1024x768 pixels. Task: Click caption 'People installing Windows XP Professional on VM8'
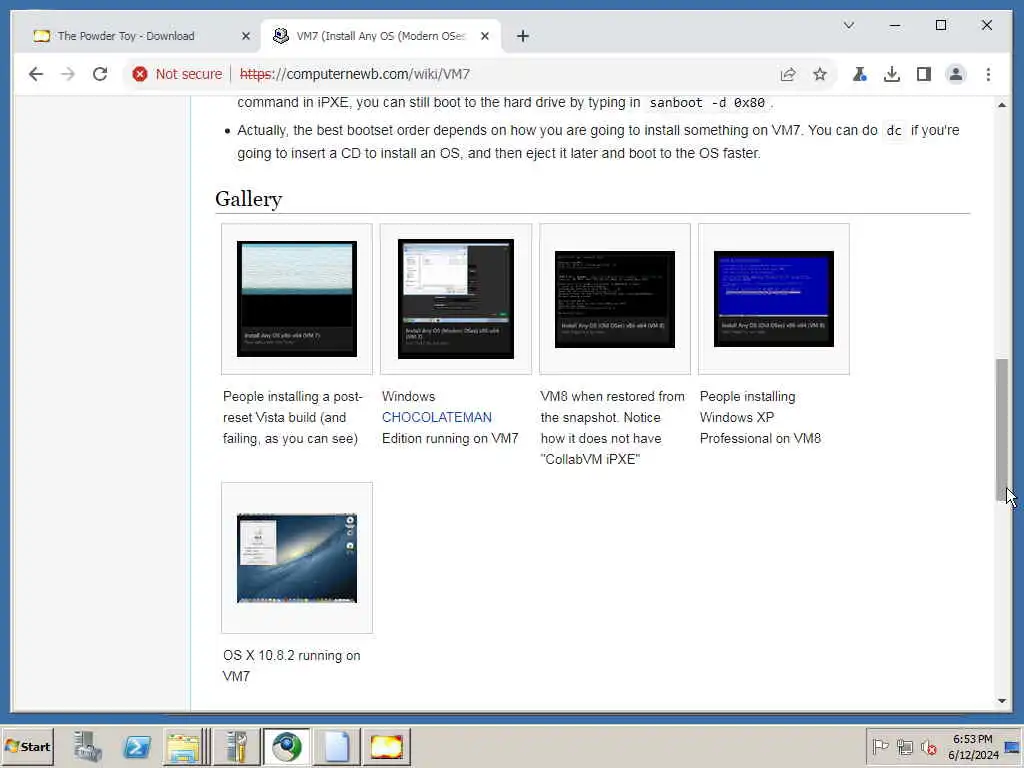(x=760, y=417)
